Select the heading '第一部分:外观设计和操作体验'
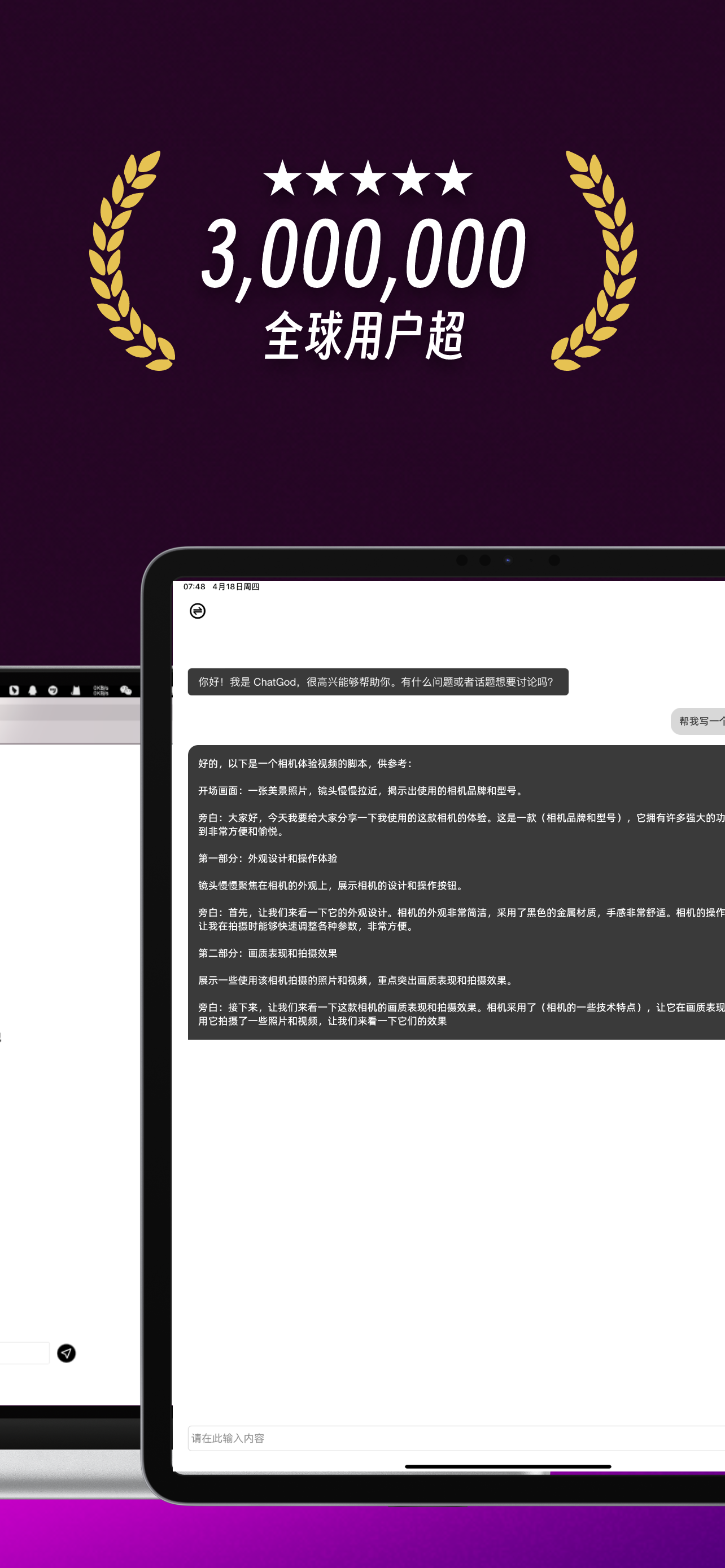The width and height of the screenshot is (725, 1568). coord(268,859)
